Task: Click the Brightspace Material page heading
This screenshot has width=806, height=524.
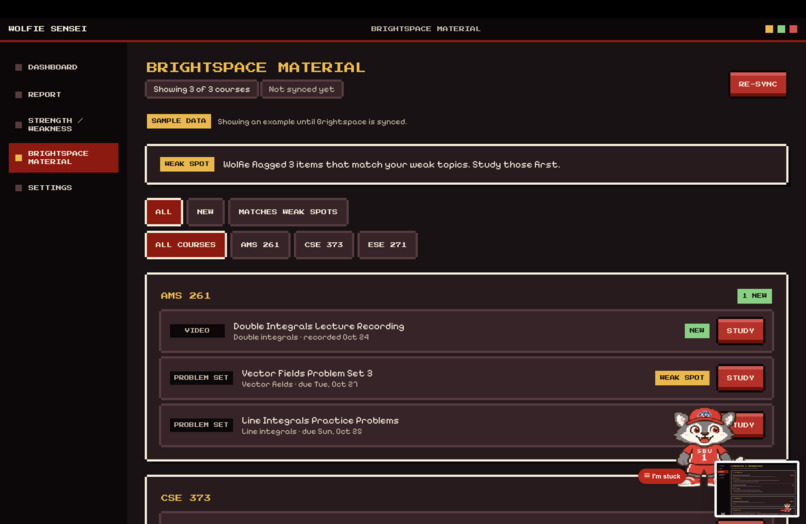Action: click(x=255, y=67)
